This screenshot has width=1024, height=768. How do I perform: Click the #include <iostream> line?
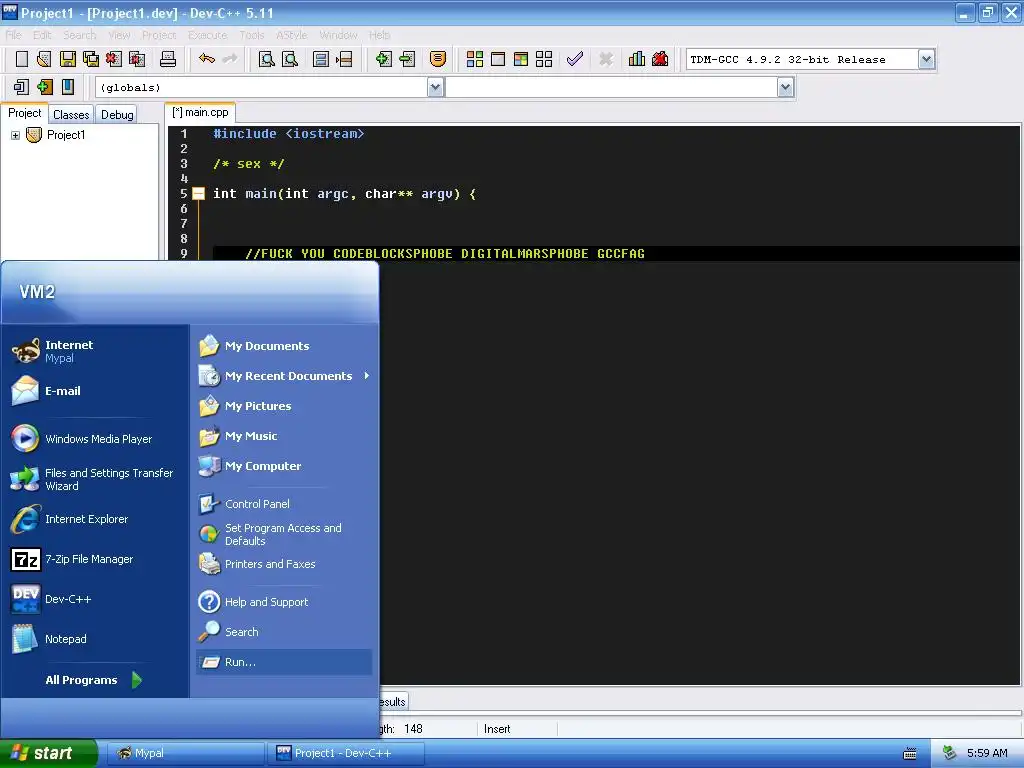point(288,133)
